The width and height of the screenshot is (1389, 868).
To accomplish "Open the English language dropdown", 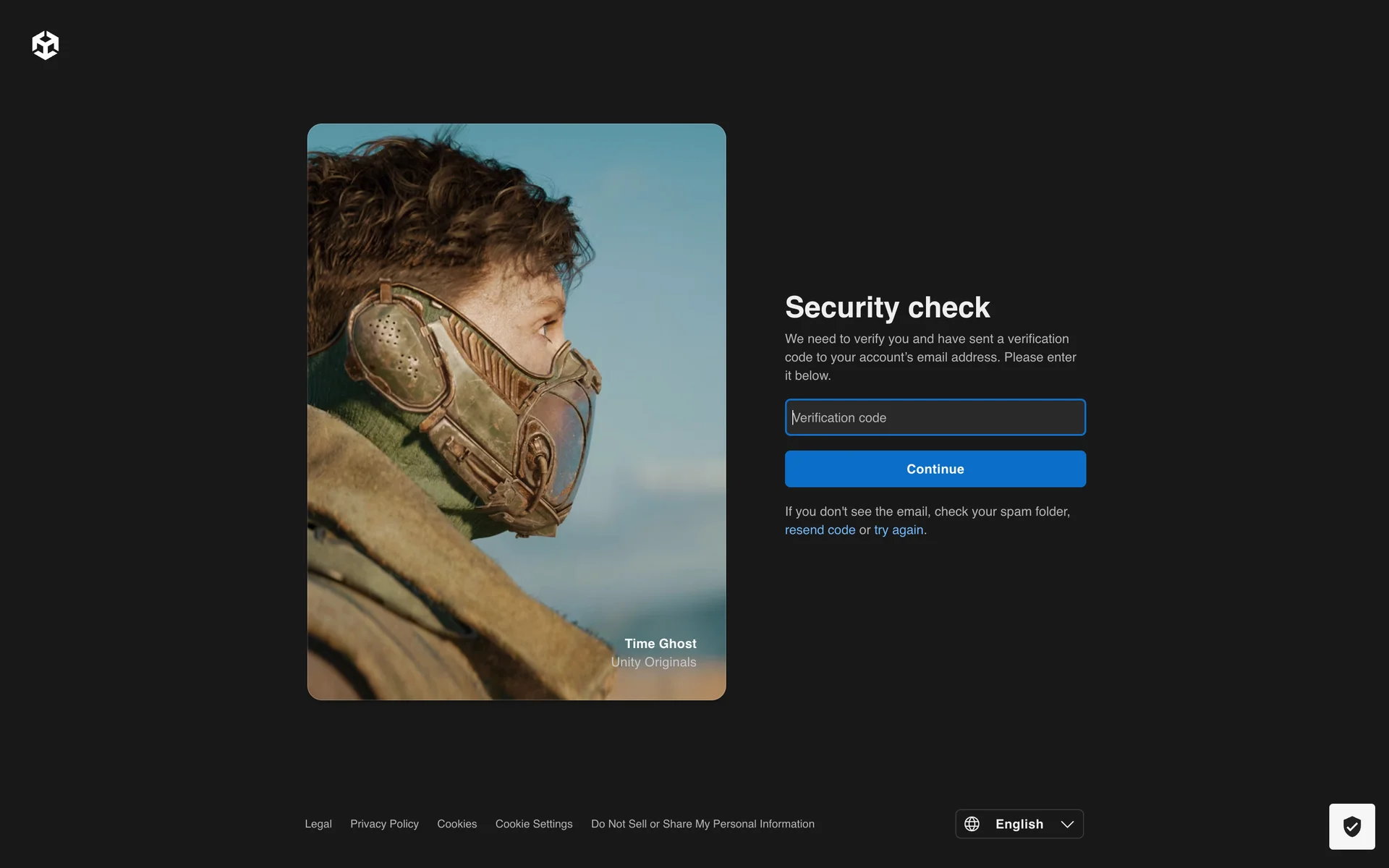I will point(1019,824).
